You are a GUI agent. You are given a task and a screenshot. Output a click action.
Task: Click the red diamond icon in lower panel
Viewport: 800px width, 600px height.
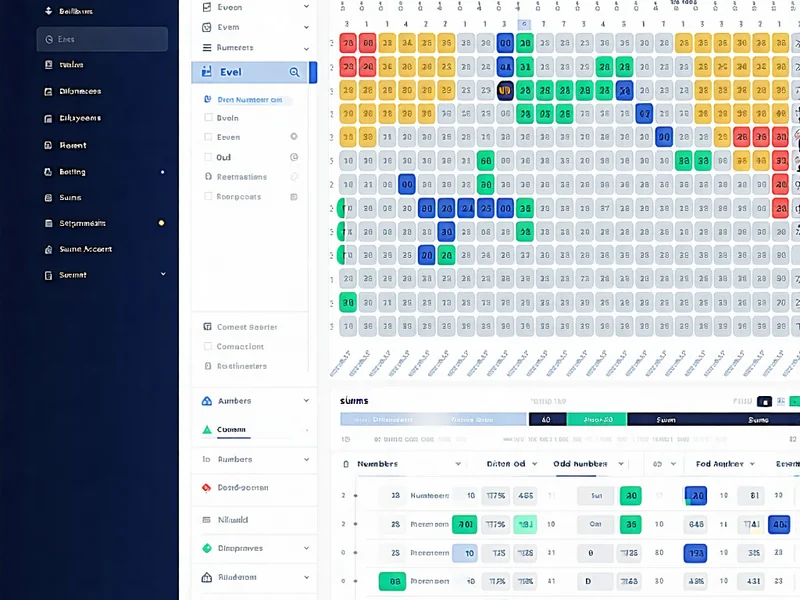pyautogui.click(x=207, y=488)
